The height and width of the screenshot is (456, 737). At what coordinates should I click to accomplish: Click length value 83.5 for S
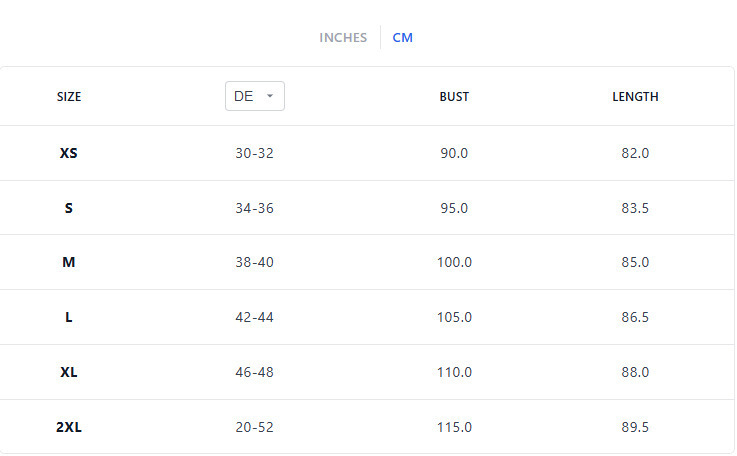635,208
